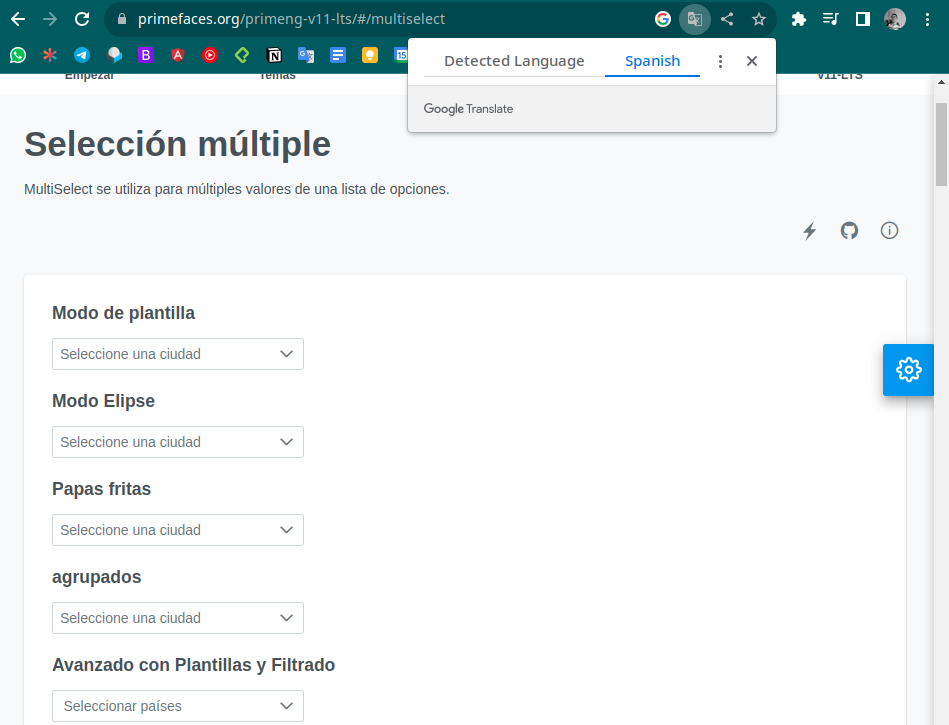Screen dimensions: 949x725
Task: Share the current page via share icon
Action: pos(727,19)
